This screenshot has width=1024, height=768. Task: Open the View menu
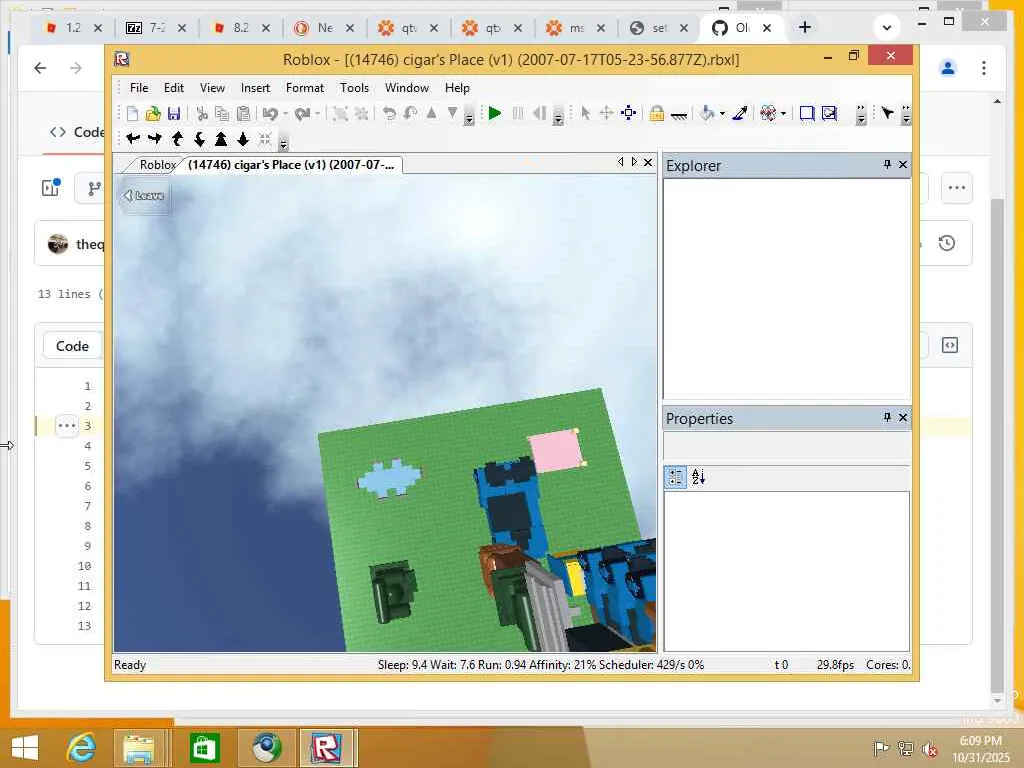pyautogui.click(x=212, y=88)
